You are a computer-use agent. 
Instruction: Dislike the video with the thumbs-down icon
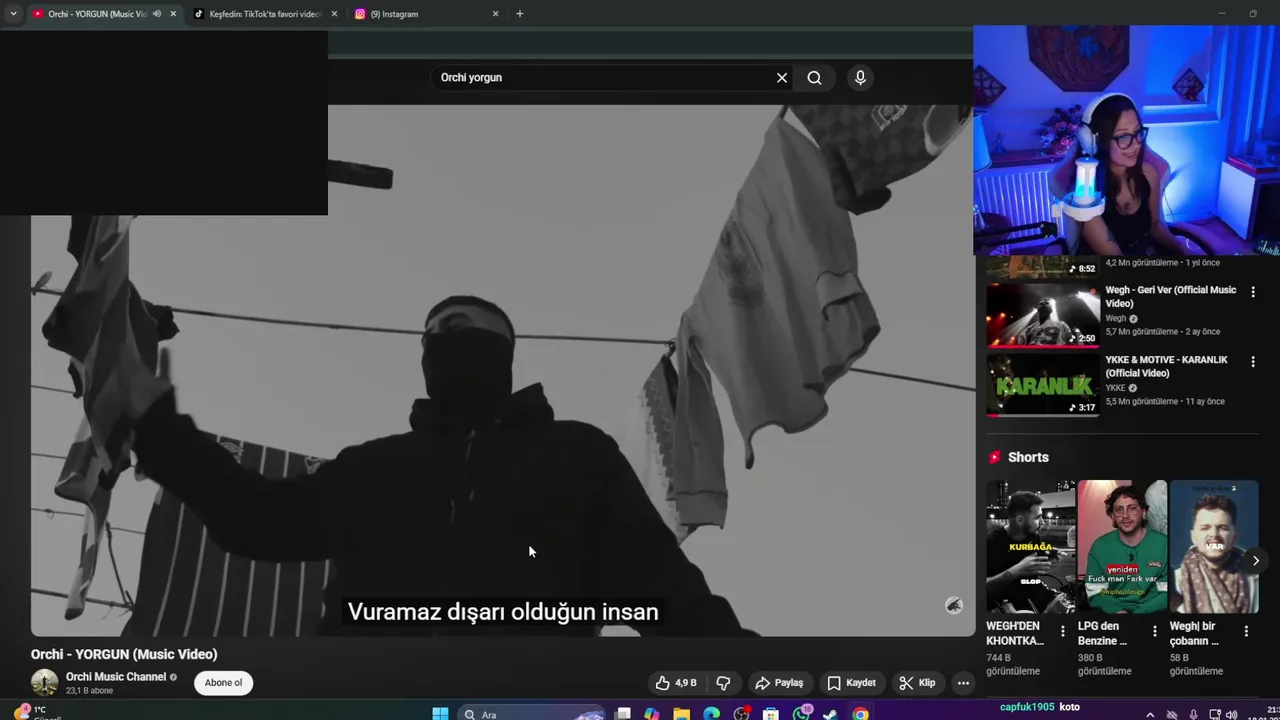click(723, 683)
